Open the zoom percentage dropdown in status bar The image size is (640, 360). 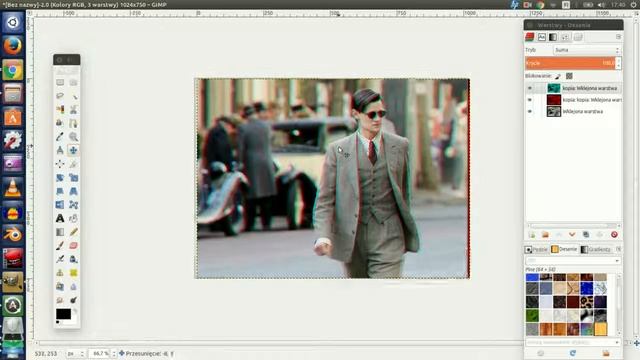click(114, 353)
